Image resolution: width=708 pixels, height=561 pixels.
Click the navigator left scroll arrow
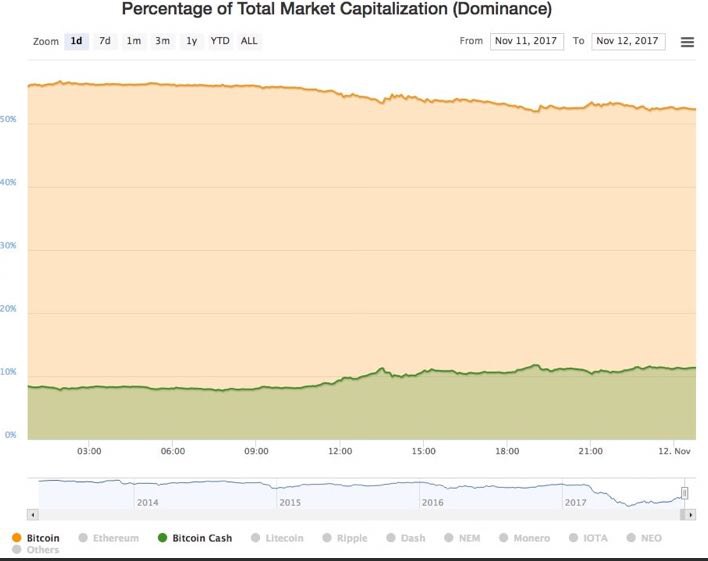click(33, 514)
